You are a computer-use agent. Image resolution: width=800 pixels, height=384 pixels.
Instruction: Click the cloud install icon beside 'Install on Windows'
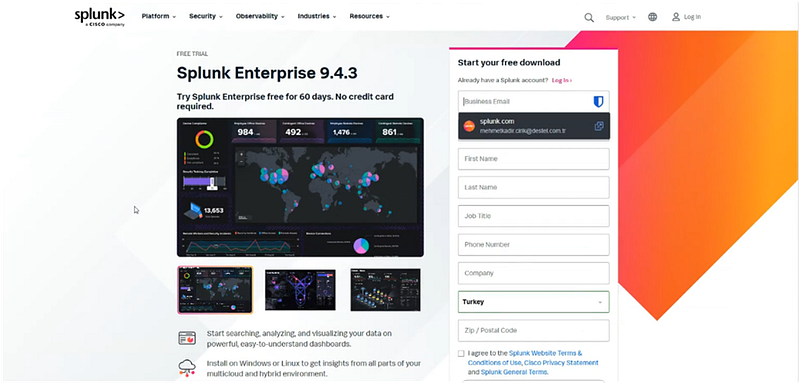pos(187,368)
